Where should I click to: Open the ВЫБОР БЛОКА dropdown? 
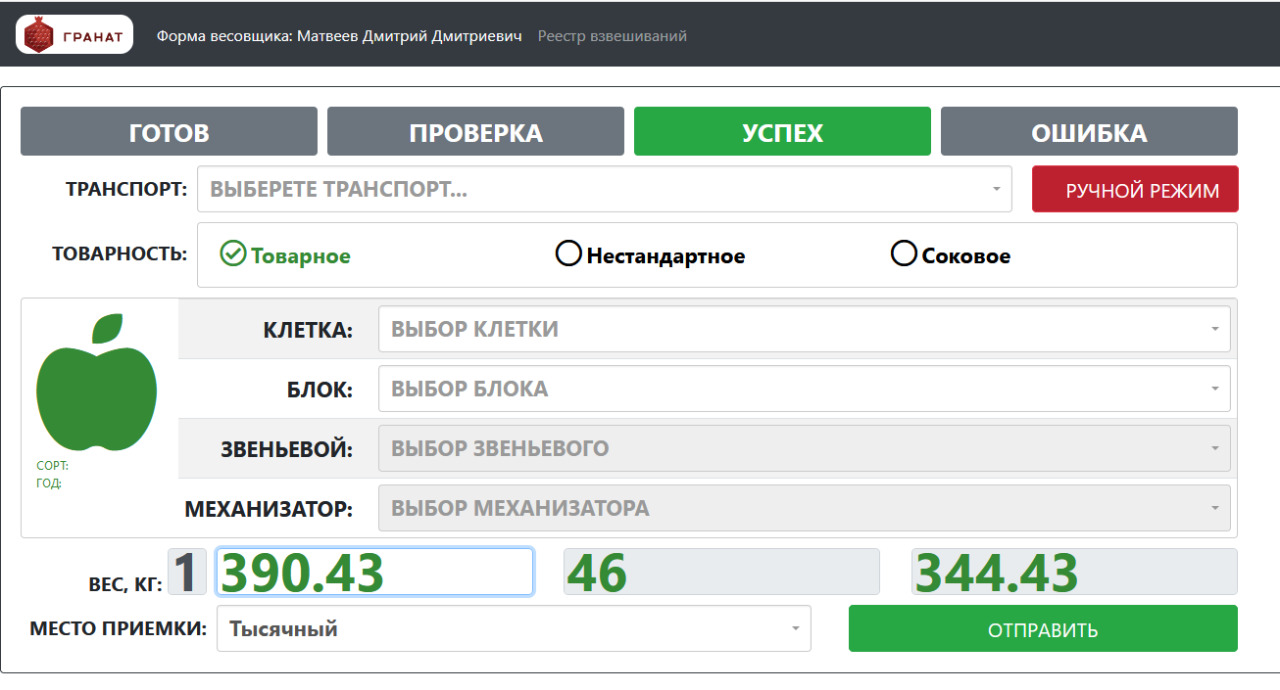click(x=803, y=388)
